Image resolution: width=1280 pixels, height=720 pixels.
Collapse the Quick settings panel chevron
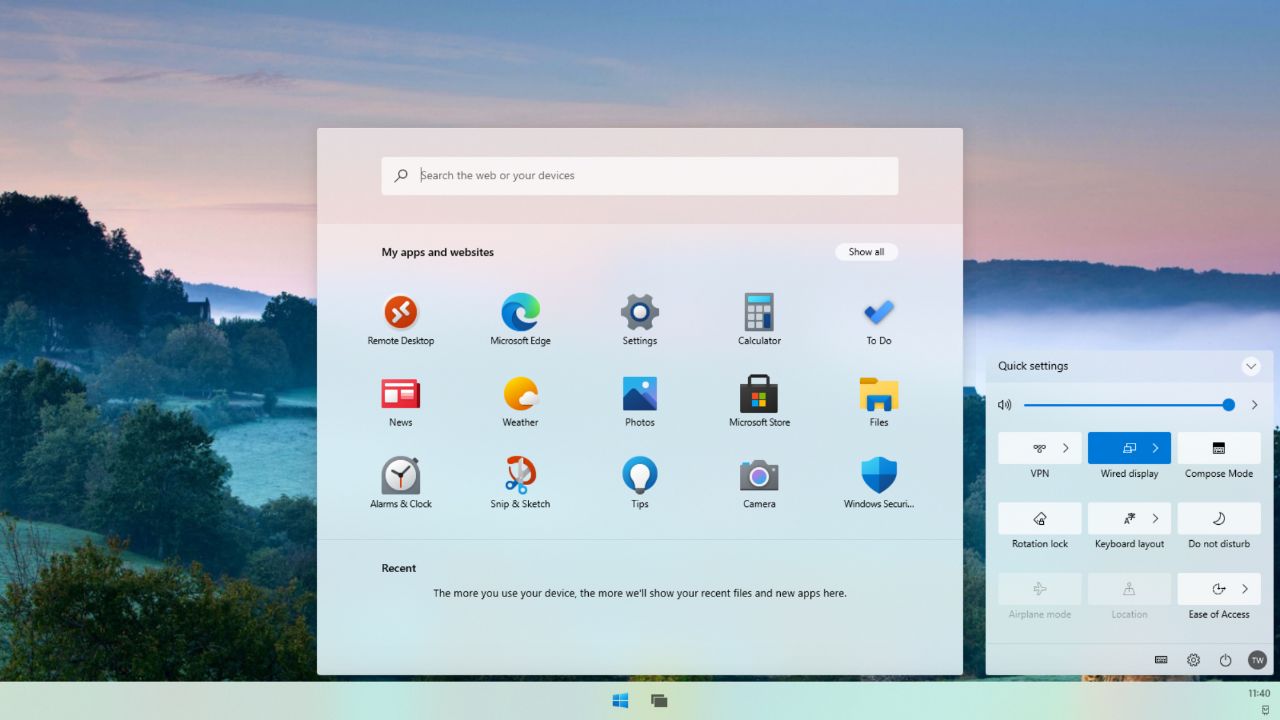click(x=1251, y=366)
